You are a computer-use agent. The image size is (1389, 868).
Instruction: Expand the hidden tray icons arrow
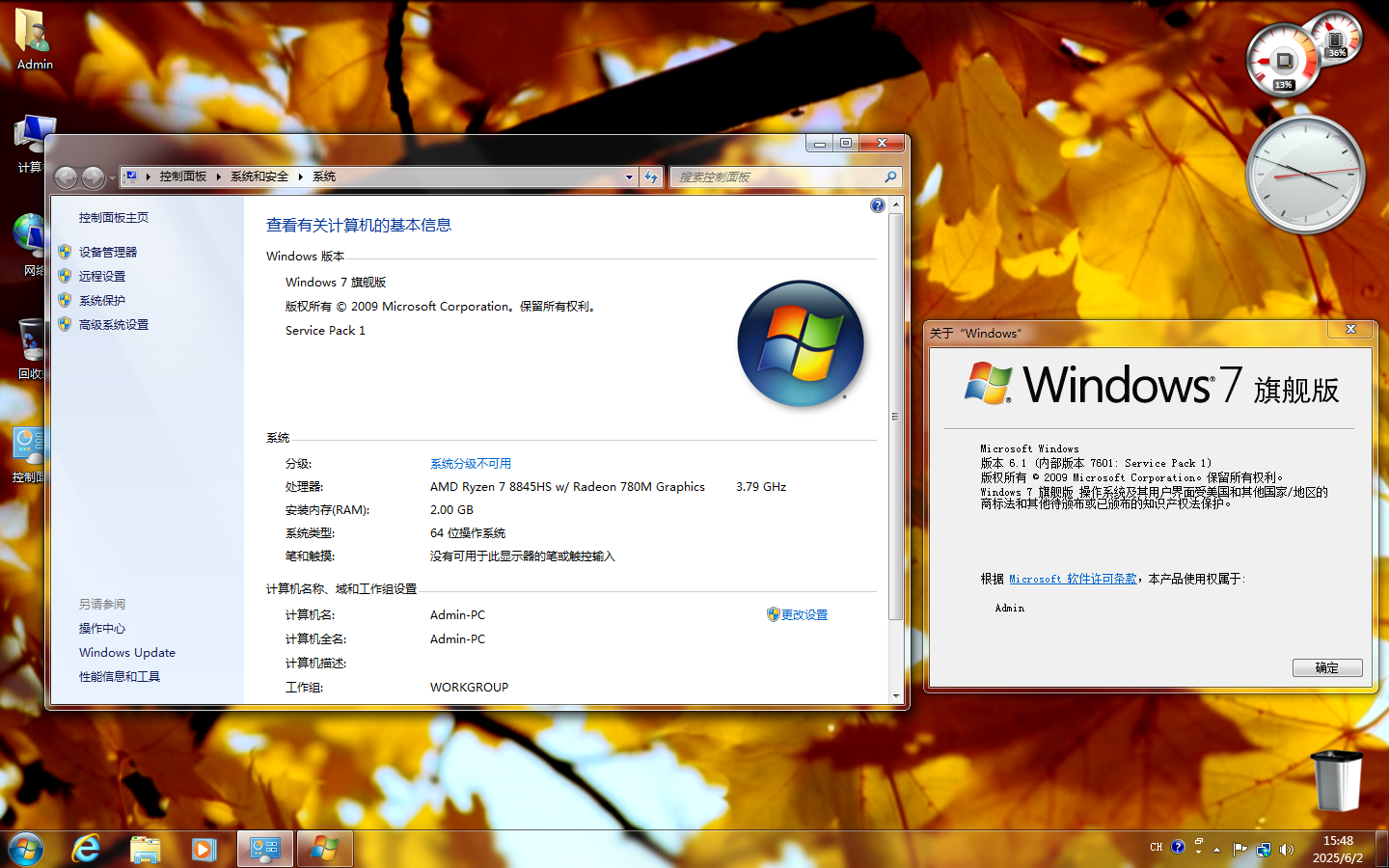(1217, 850)
